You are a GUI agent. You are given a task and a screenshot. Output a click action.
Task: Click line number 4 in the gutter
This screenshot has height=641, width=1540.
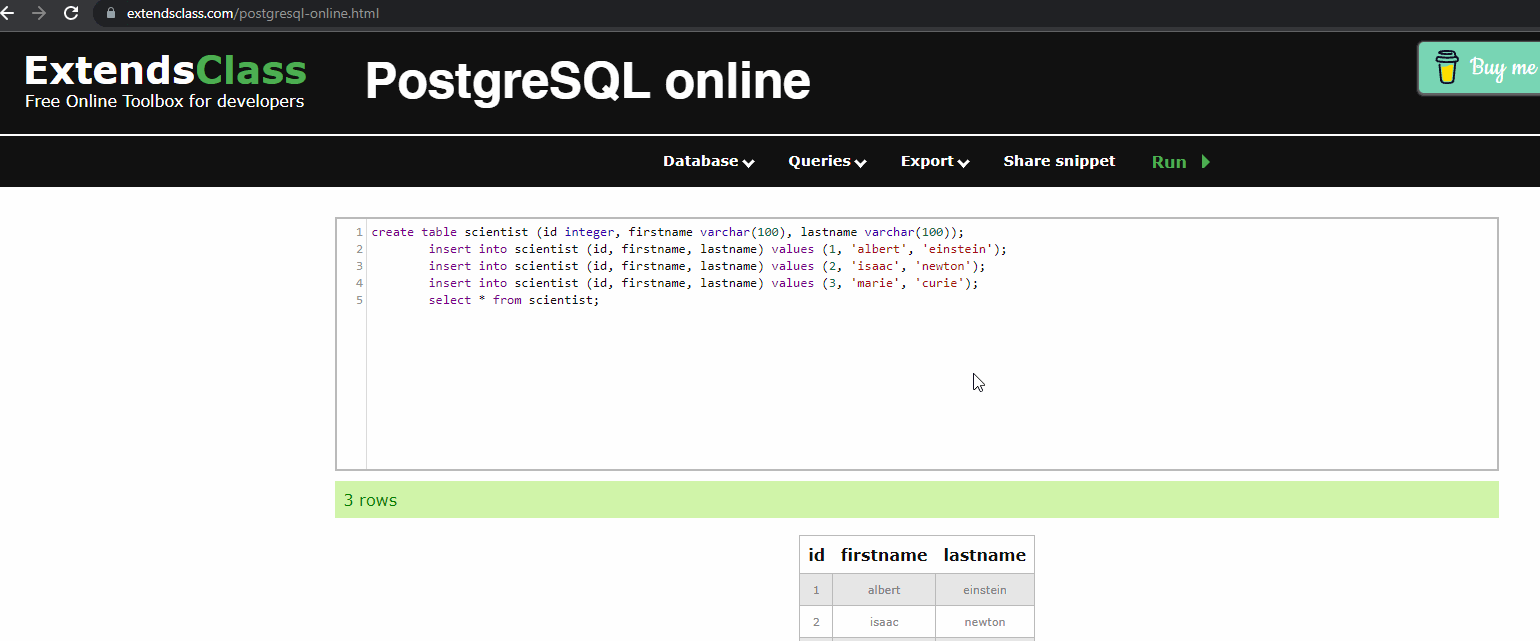tap(359, 283)
